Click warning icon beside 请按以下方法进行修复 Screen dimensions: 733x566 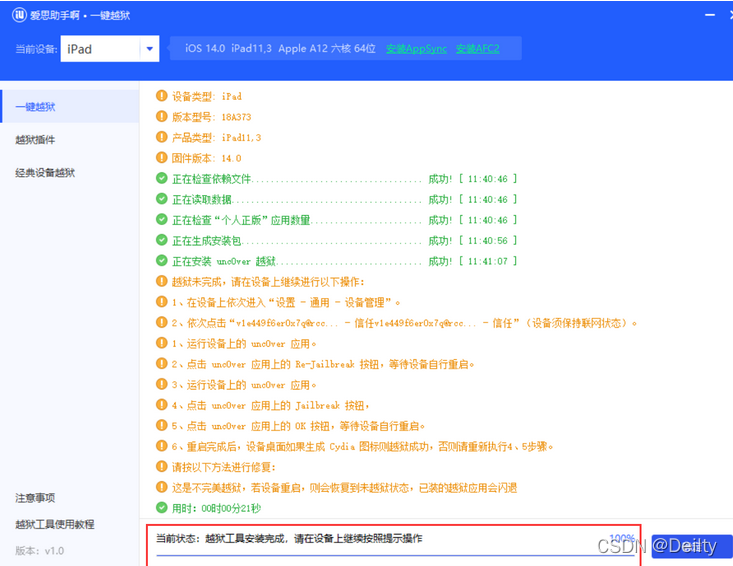coord(162,466)
